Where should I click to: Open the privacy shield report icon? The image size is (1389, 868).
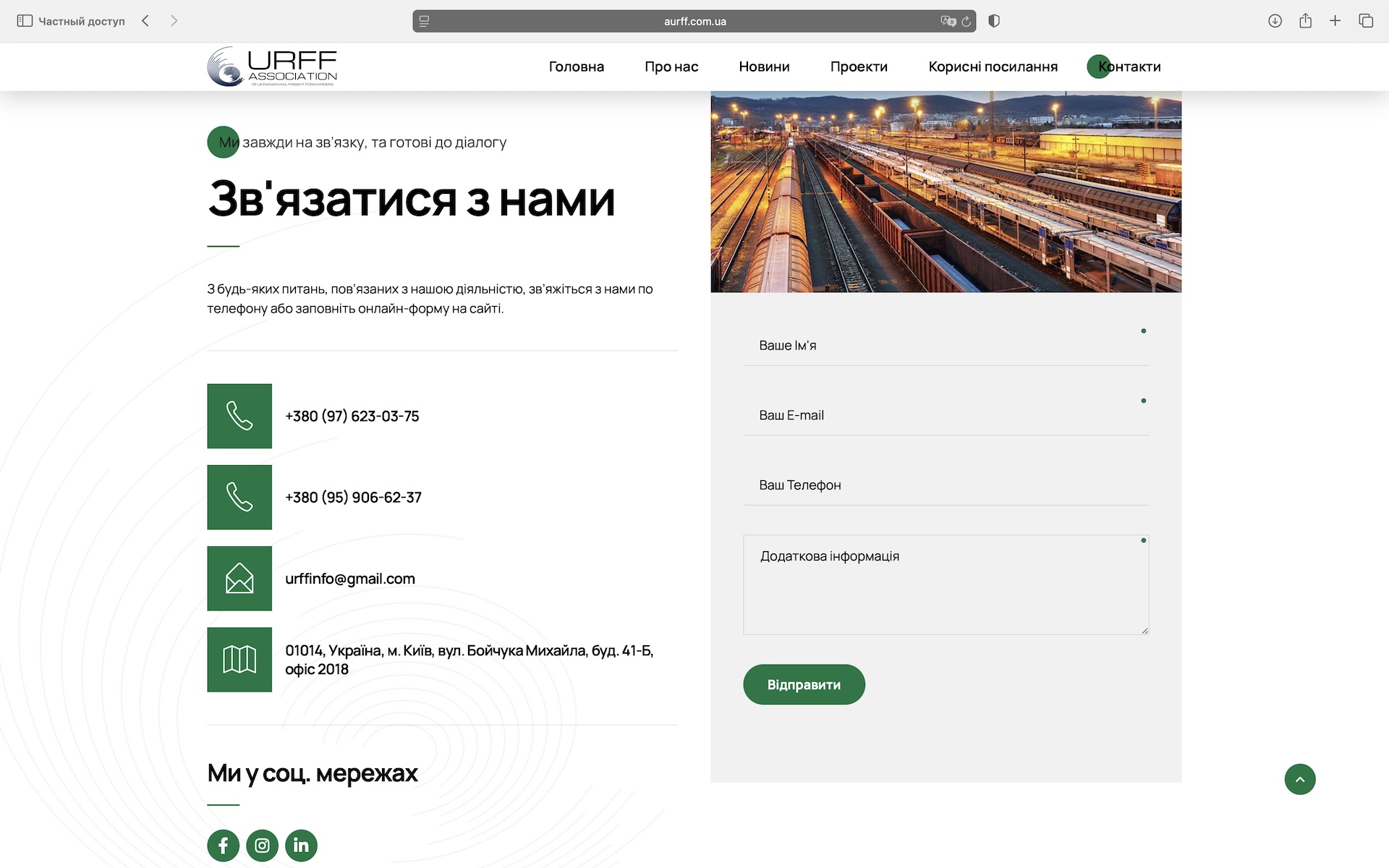click(994, 21)
